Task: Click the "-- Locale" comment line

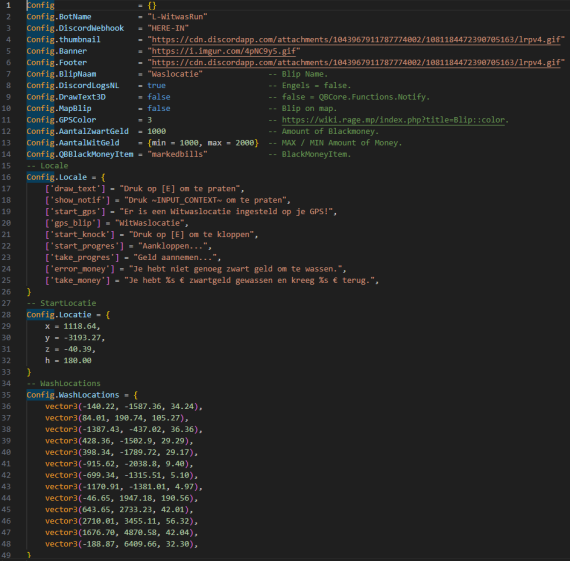Action: [x=47, y=166]
